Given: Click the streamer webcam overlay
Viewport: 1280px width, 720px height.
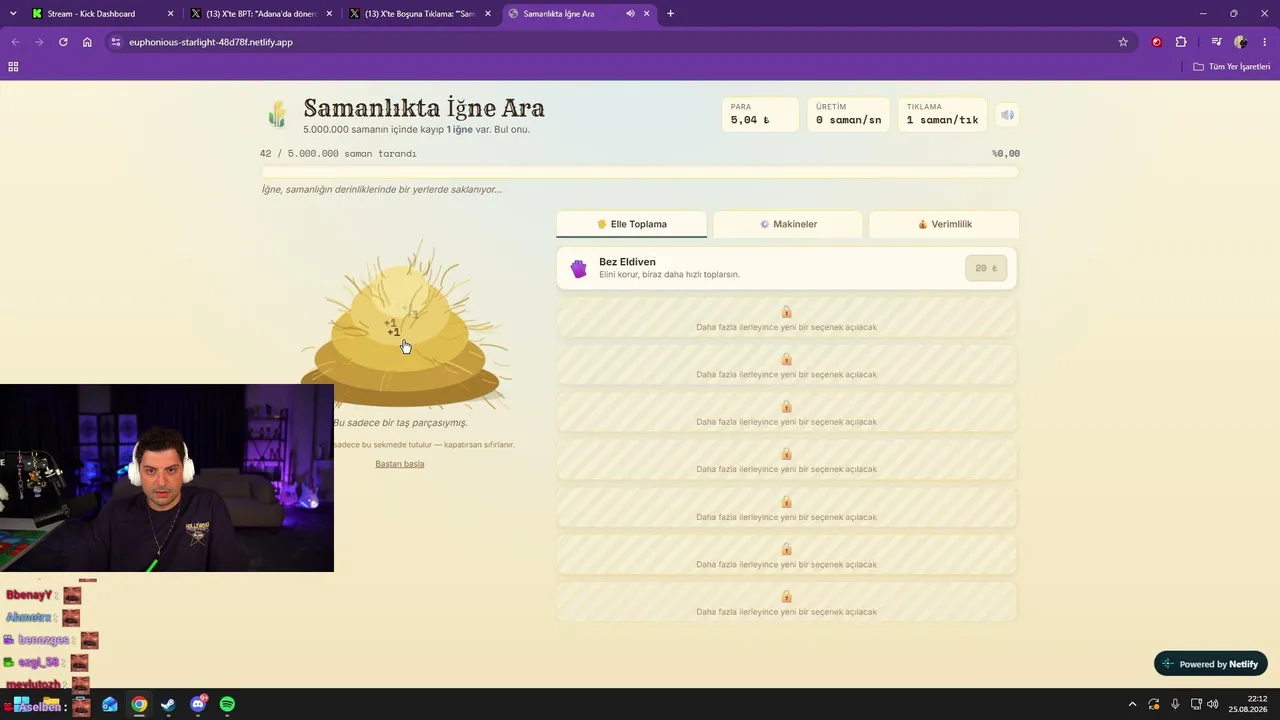Looking at the screenshot, I should 167,478.
